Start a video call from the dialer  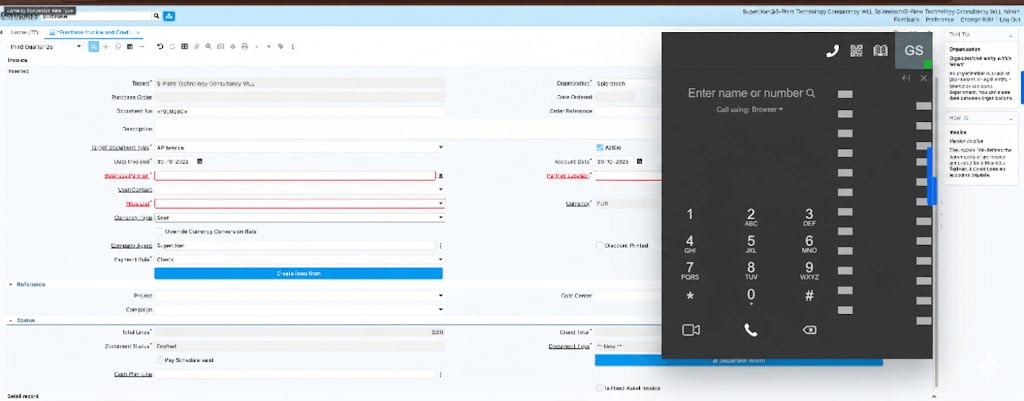[x=691, y=330]
